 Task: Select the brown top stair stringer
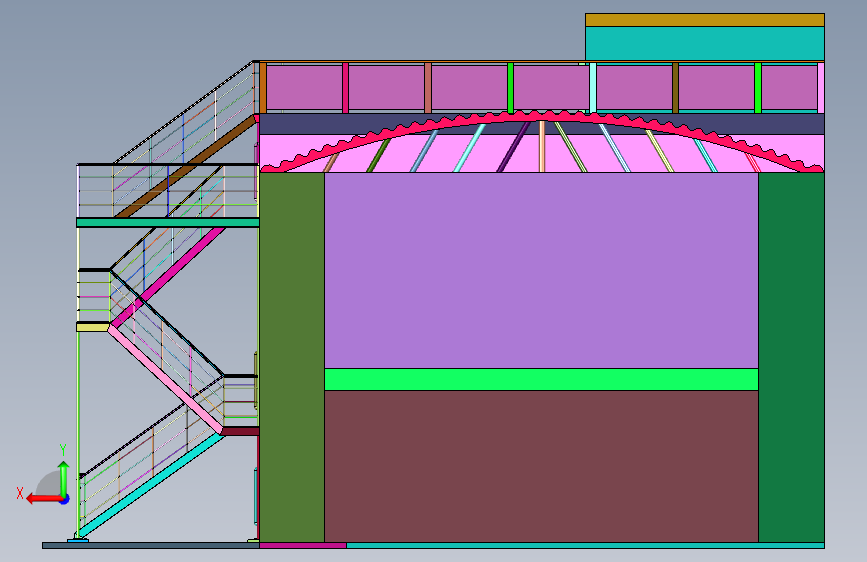(x=186, y=166)
